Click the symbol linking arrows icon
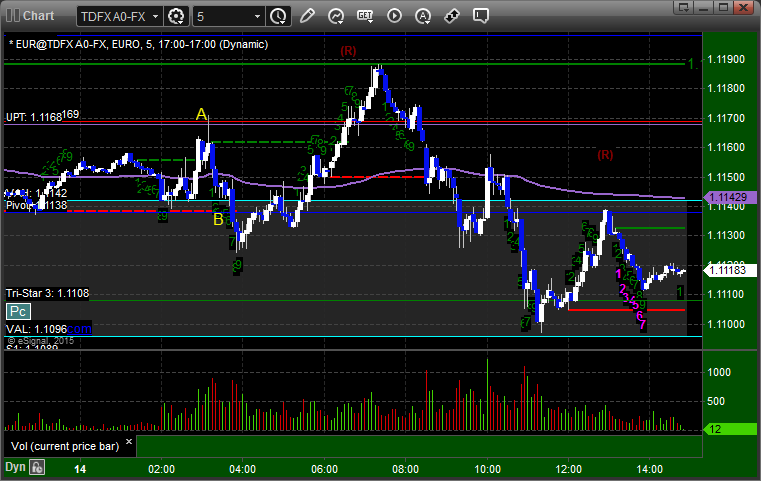Viewport: 761px width, 481px height. click(x=452, y=16)
